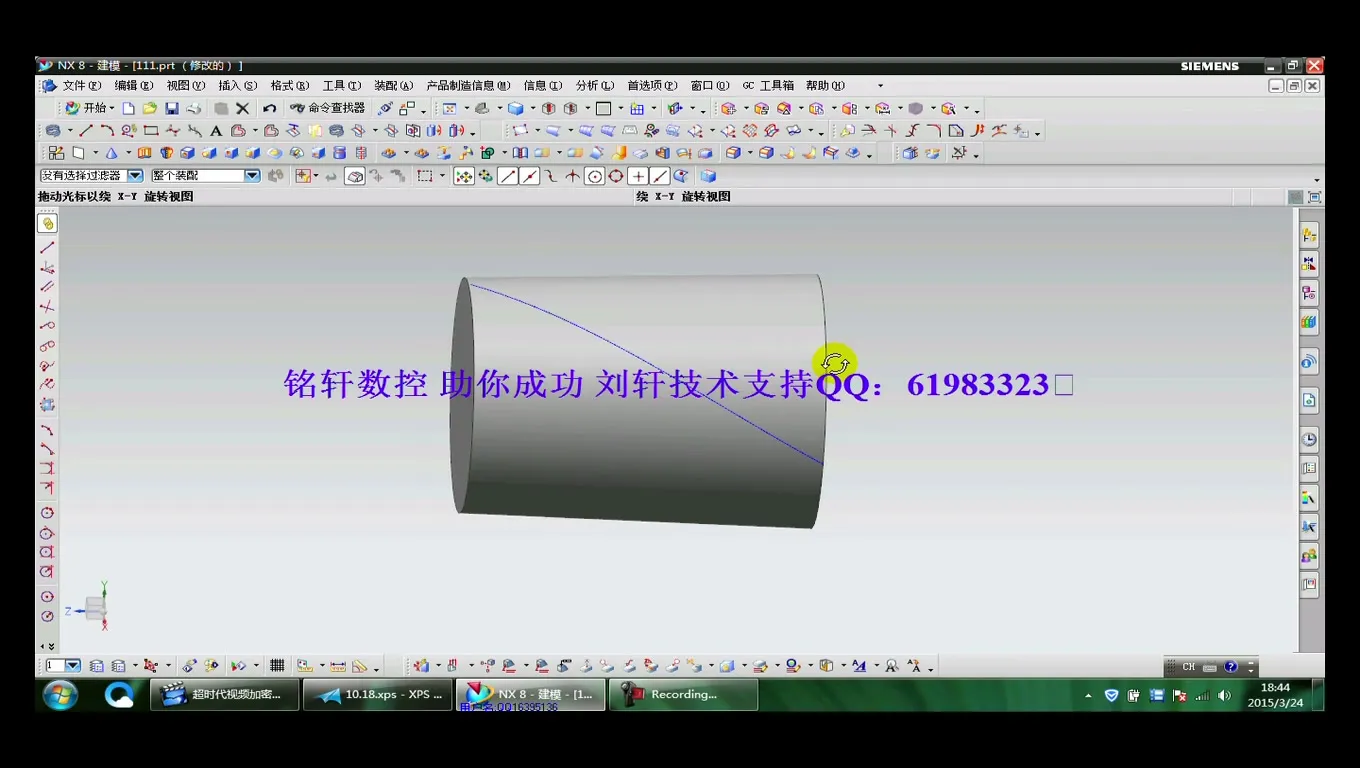Switch to the Recording app in the taskbar
The width and height of the screenshot is (1360, 768).
(683, 694)
